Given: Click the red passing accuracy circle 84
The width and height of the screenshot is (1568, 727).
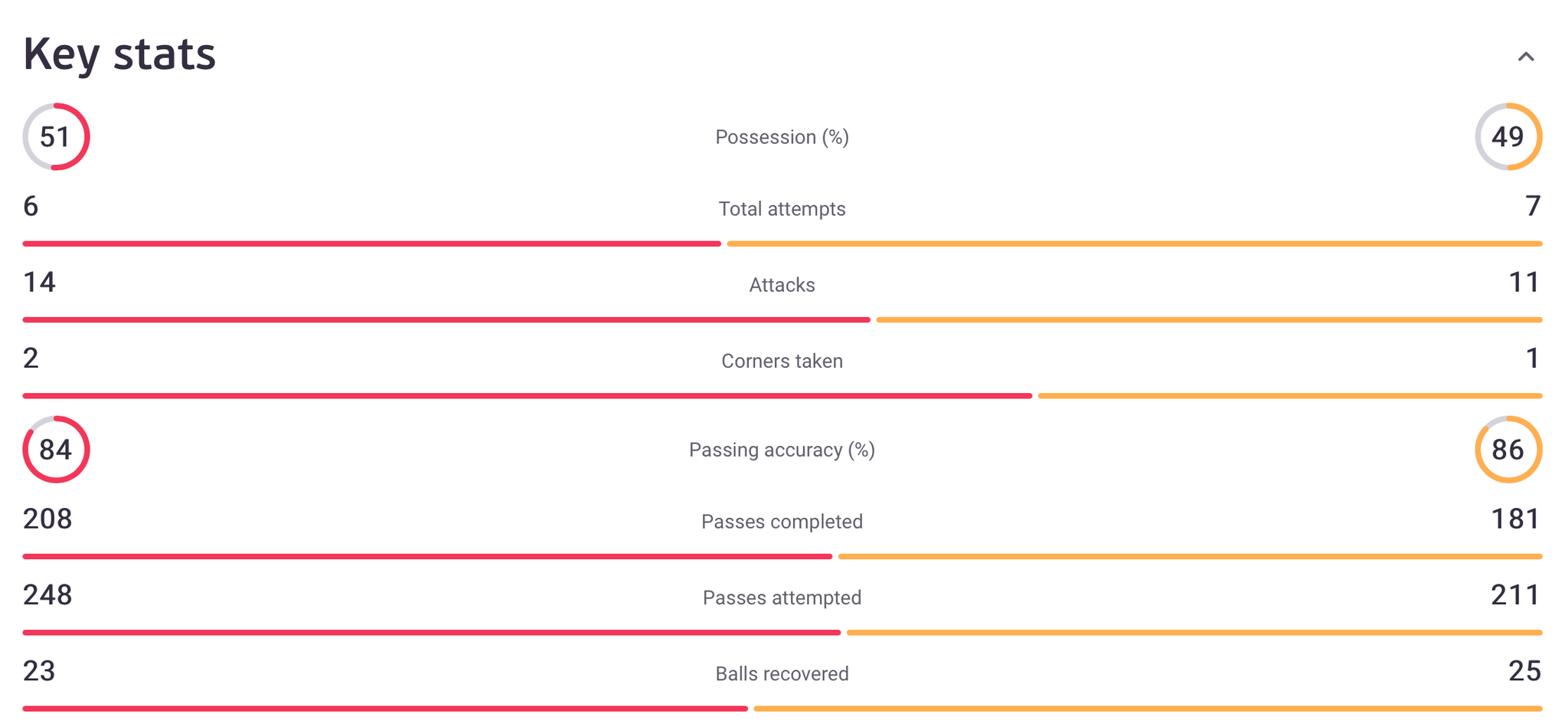Looking at the screenshot, I should [x=56, y=450].
